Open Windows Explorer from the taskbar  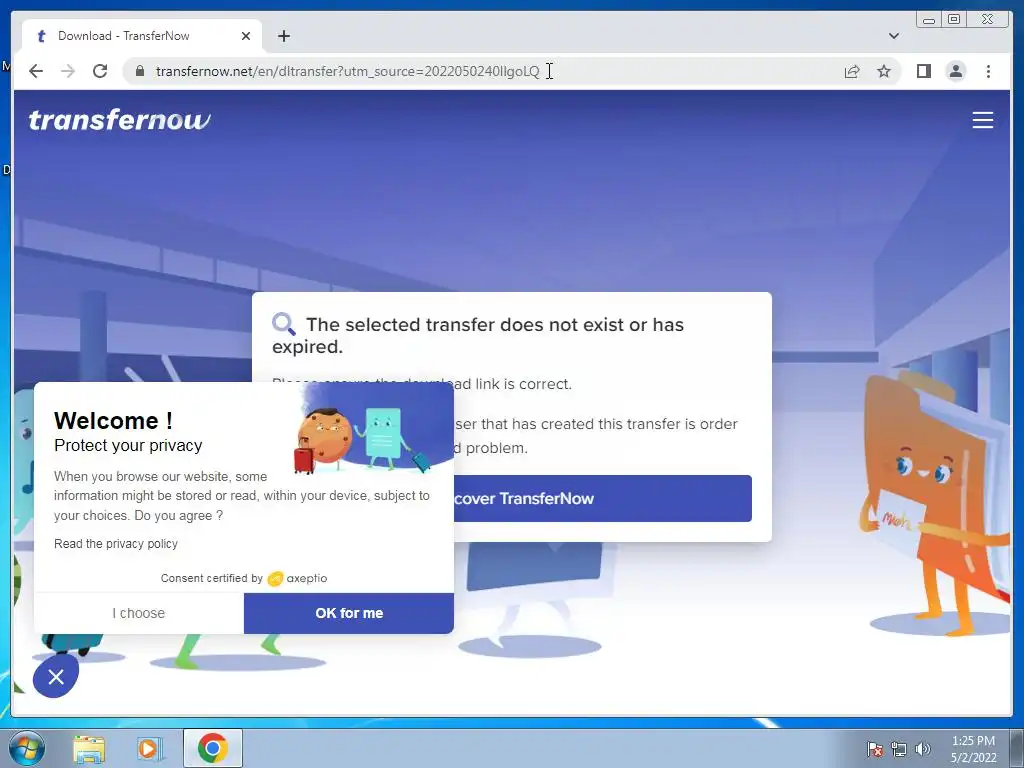click(x=89, y=748)
